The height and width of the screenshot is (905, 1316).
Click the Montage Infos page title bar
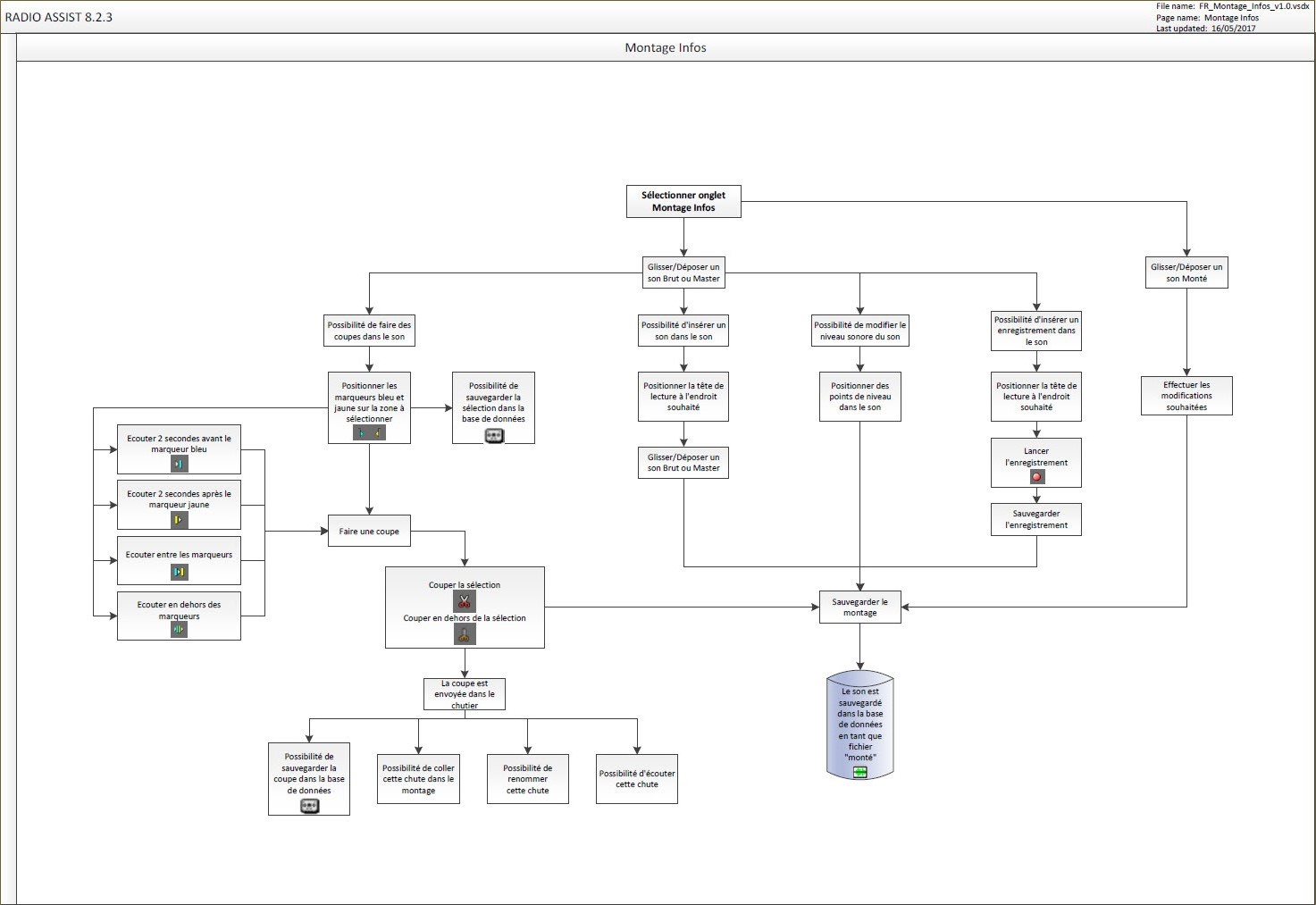tap(665, 48)
